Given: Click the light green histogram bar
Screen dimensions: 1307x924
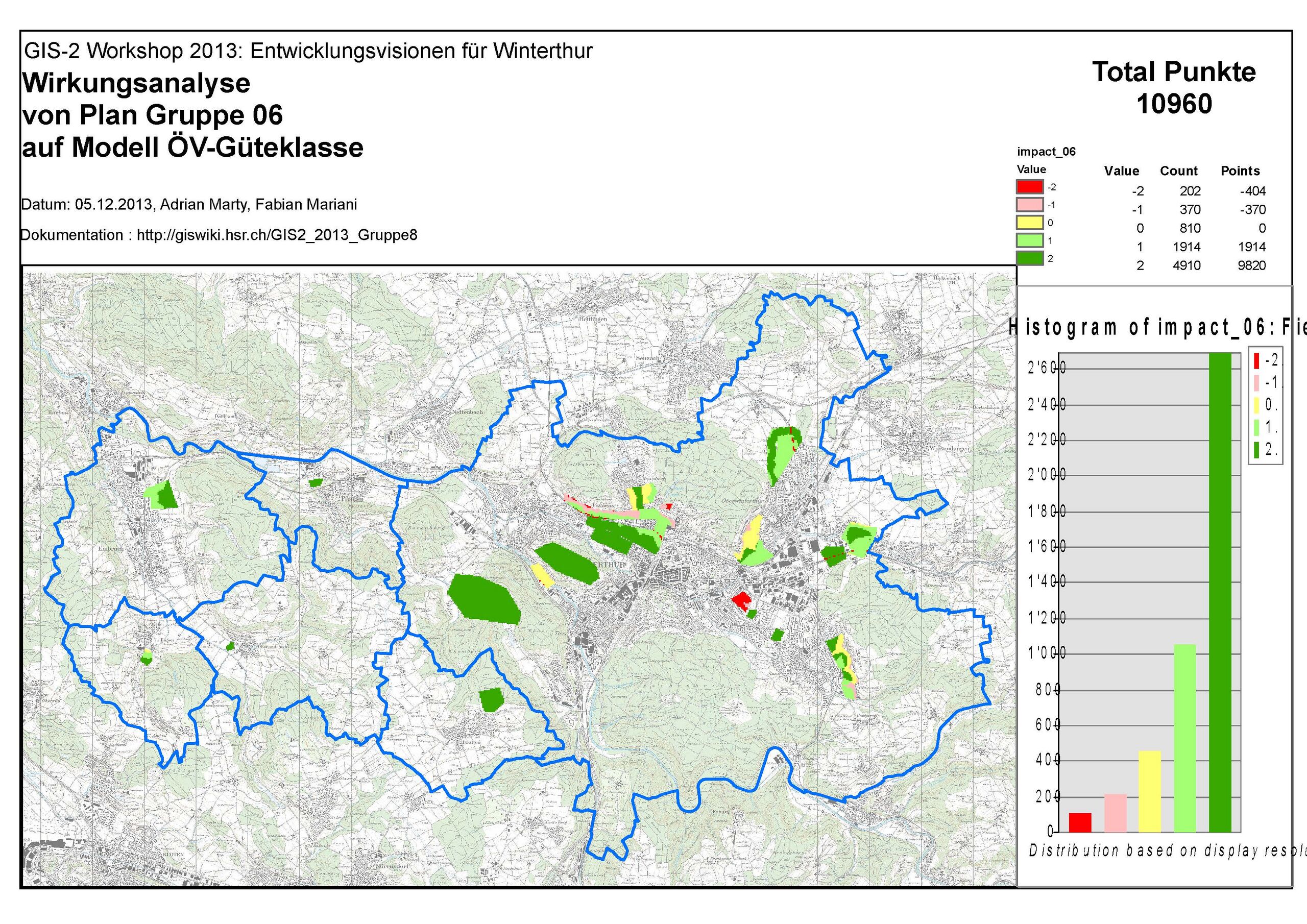Looking at the screenshot, I should click(1184, 738).
